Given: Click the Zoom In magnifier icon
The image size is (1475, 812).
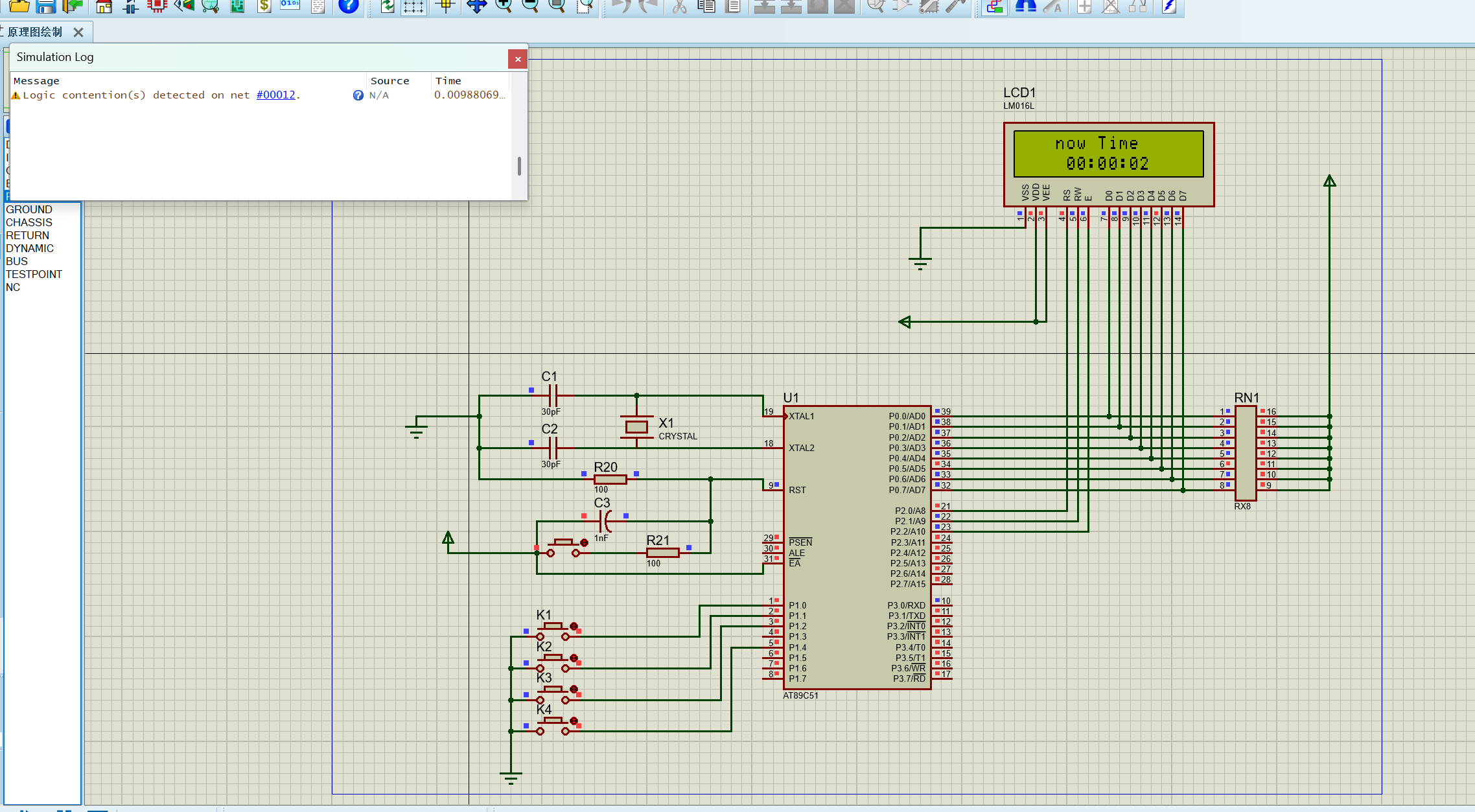Looking at the screenshot, I should coord(504,6).
